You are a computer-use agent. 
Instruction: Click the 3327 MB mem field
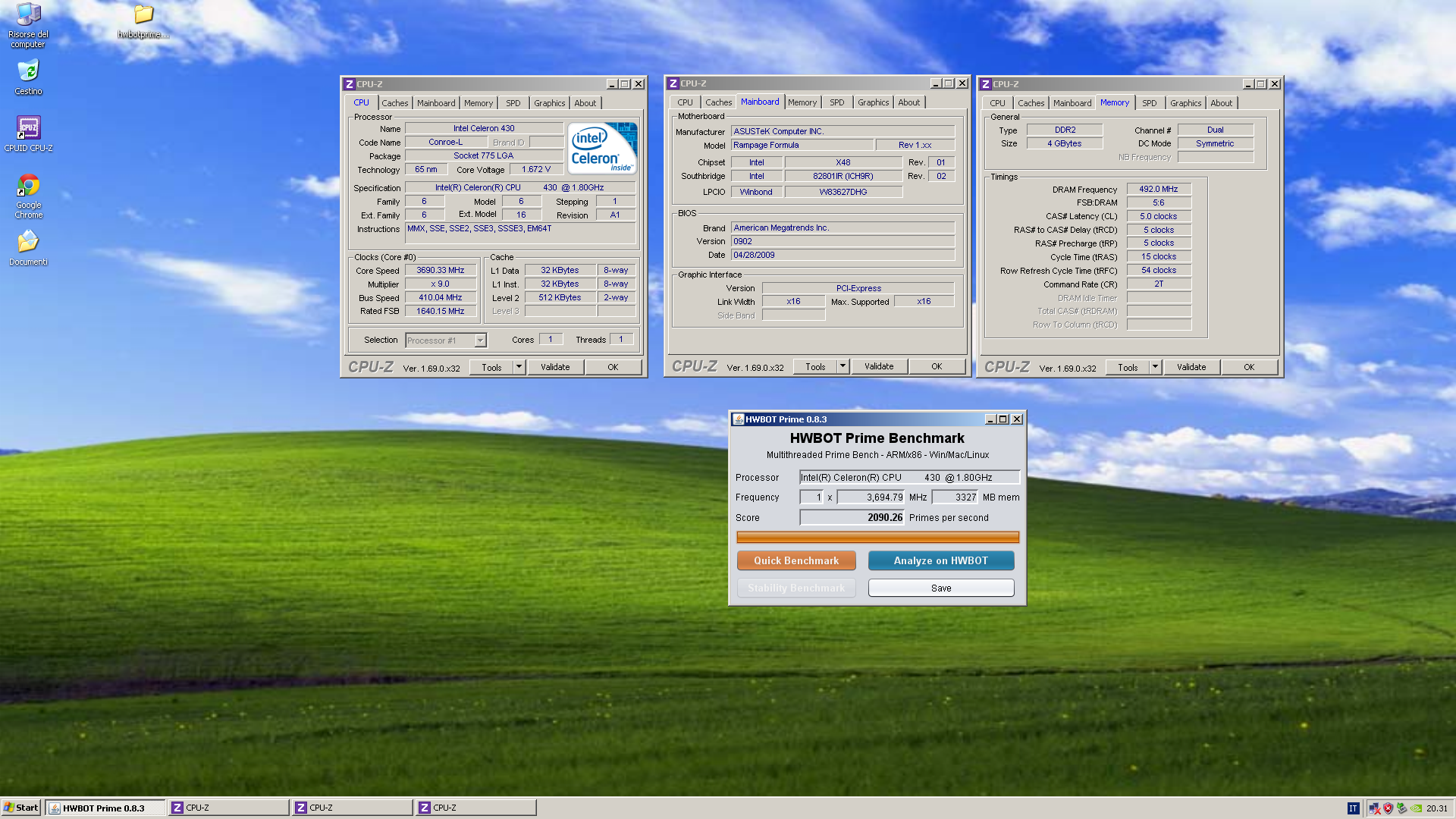coord(955,497)
